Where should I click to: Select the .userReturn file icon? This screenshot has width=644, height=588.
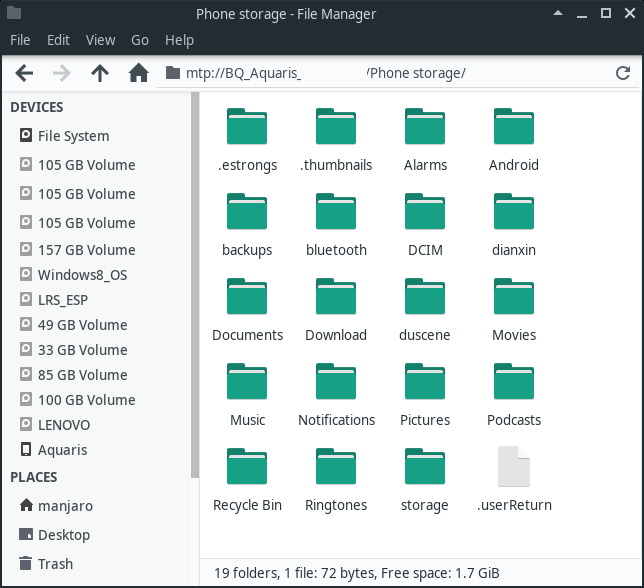pos(514,468)
